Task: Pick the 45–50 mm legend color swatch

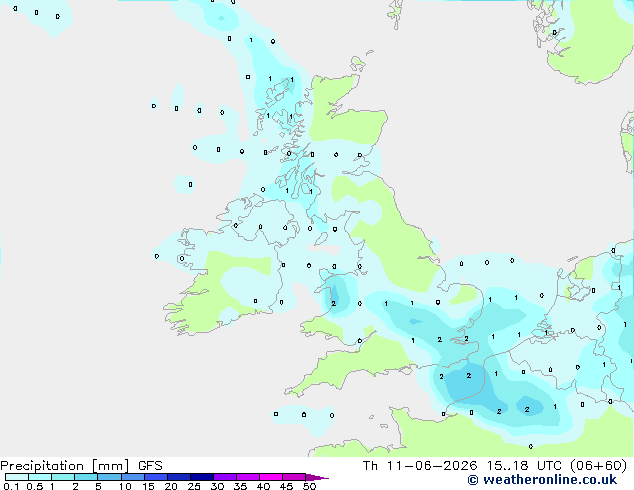Action: 294,477
